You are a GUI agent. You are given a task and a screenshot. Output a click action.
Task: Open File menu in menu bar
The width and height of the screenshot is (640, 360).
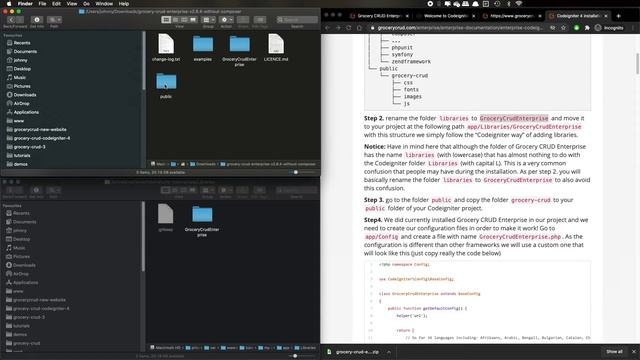(x=42, y=4)
